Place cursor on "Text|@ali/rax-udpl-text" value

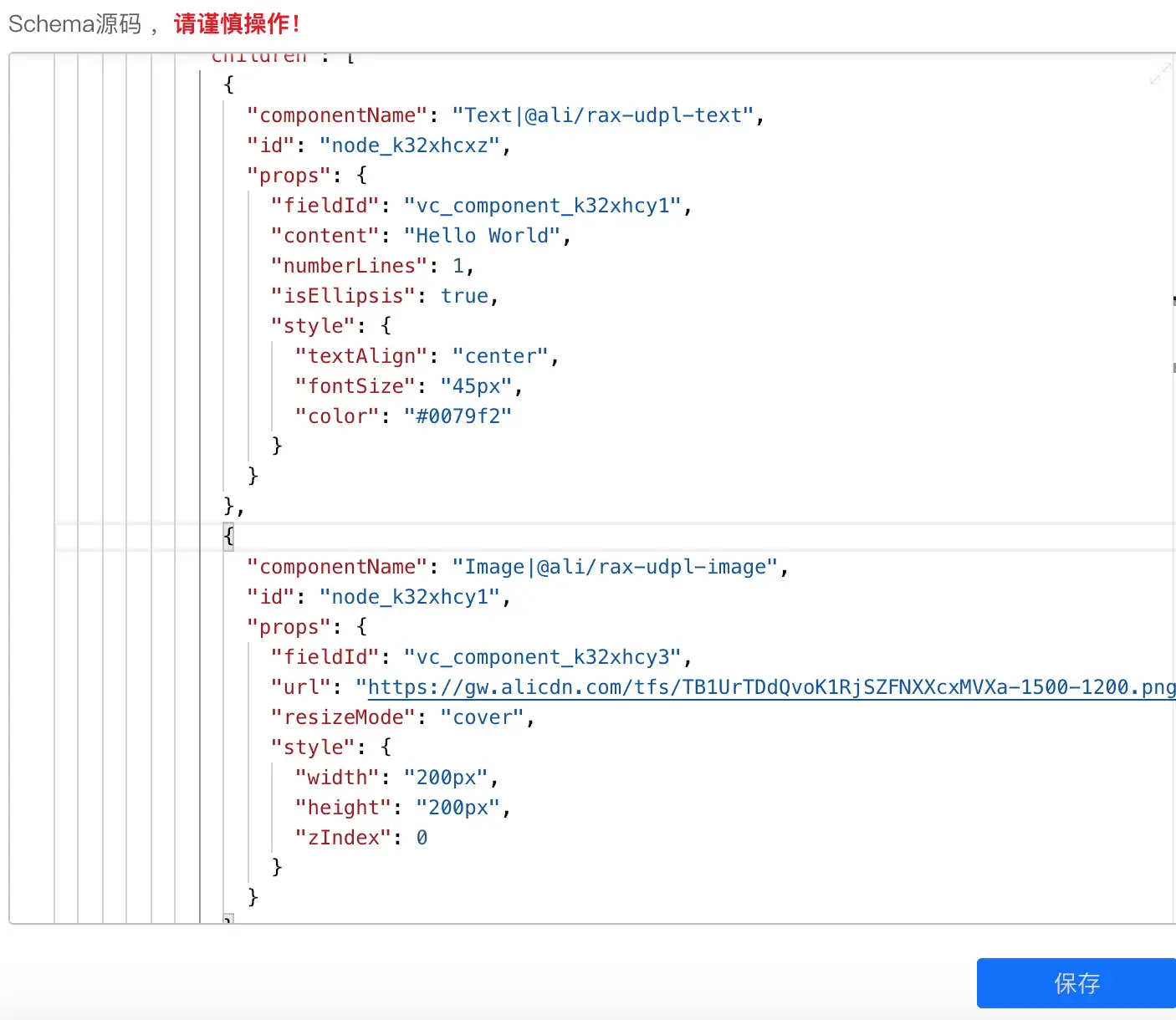tap(602, 115)
